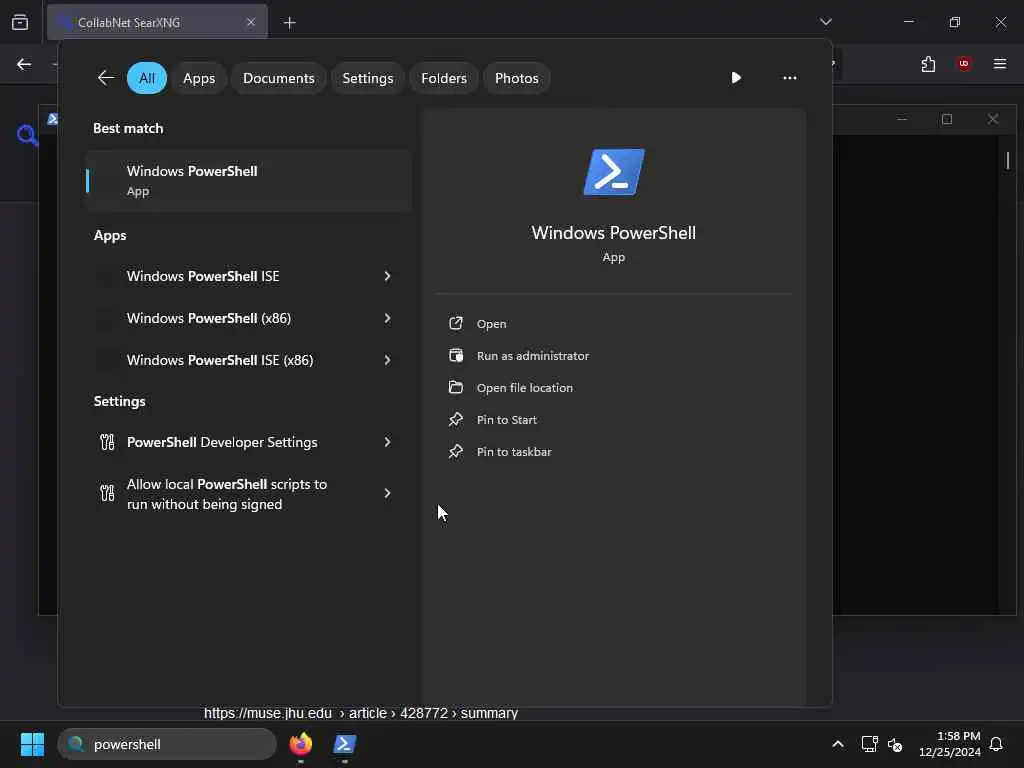
Task: Click the muted volume tray icon
Action: [x=895, y=744]
